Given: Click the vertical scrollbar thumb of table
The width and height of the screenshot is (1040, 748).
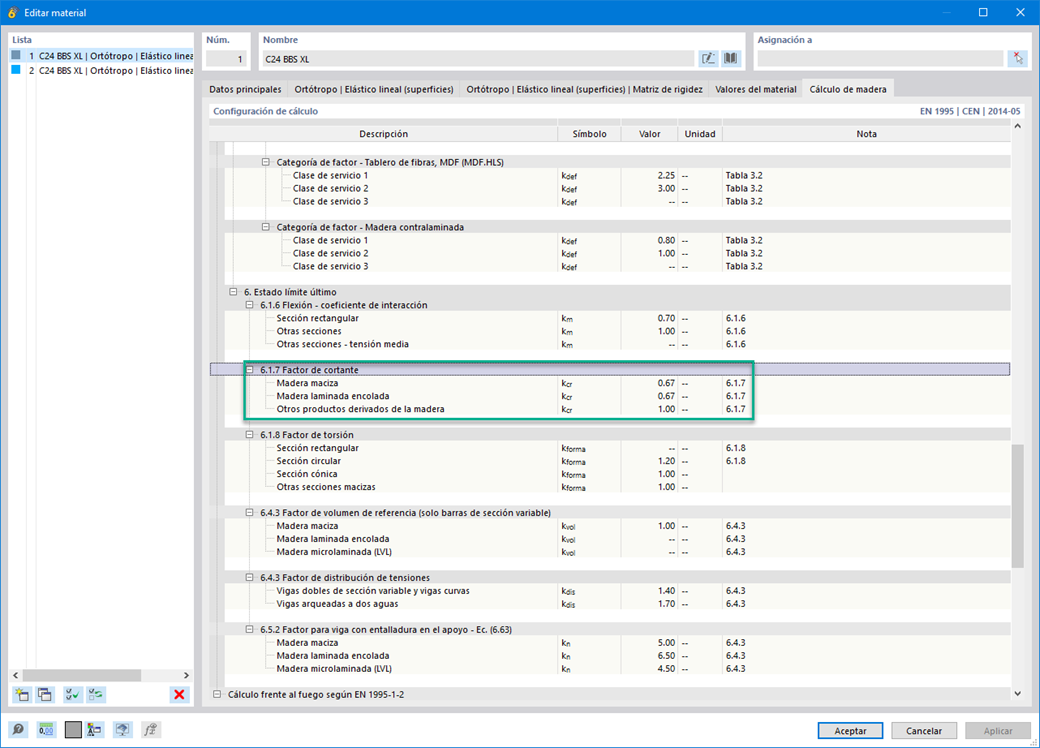Looking at the screenshot, I should click(1017, 506).
